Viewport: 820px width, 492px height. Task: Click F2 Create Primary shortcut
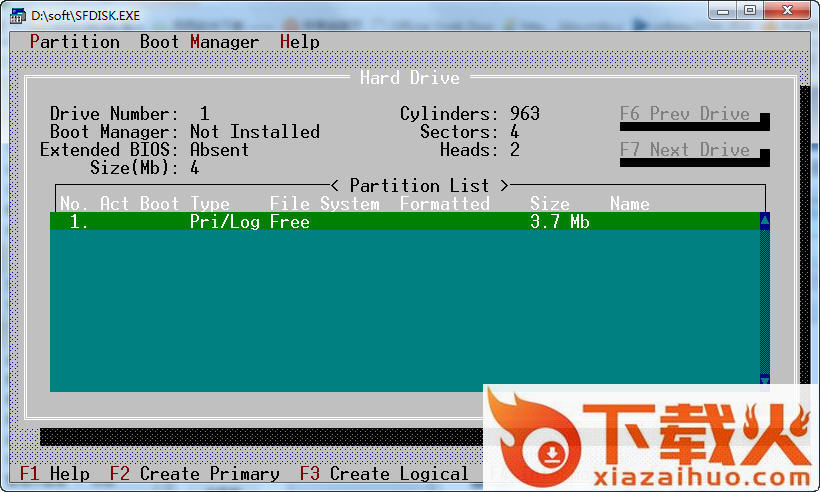pyautogui.click(x=195, y=474)
